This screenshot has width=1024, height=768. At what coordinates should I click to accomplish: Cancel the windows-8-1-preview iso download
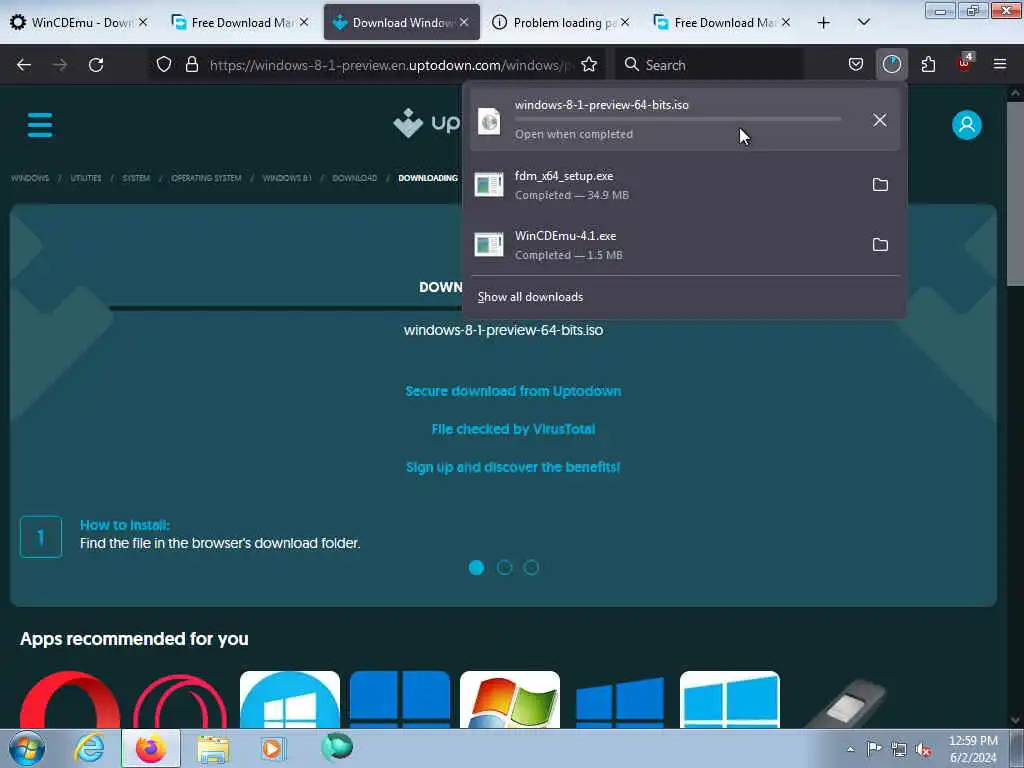tap(880, 120)
